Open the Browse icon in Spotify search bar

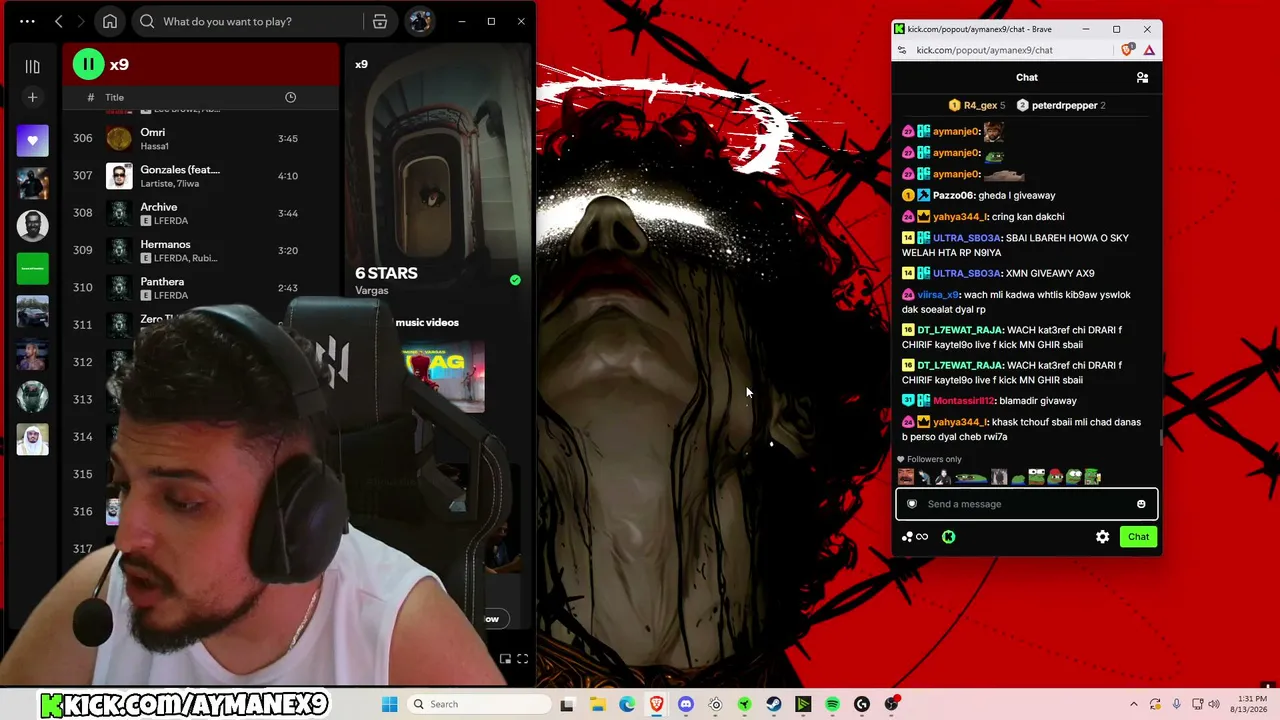[x=380, y=21]
